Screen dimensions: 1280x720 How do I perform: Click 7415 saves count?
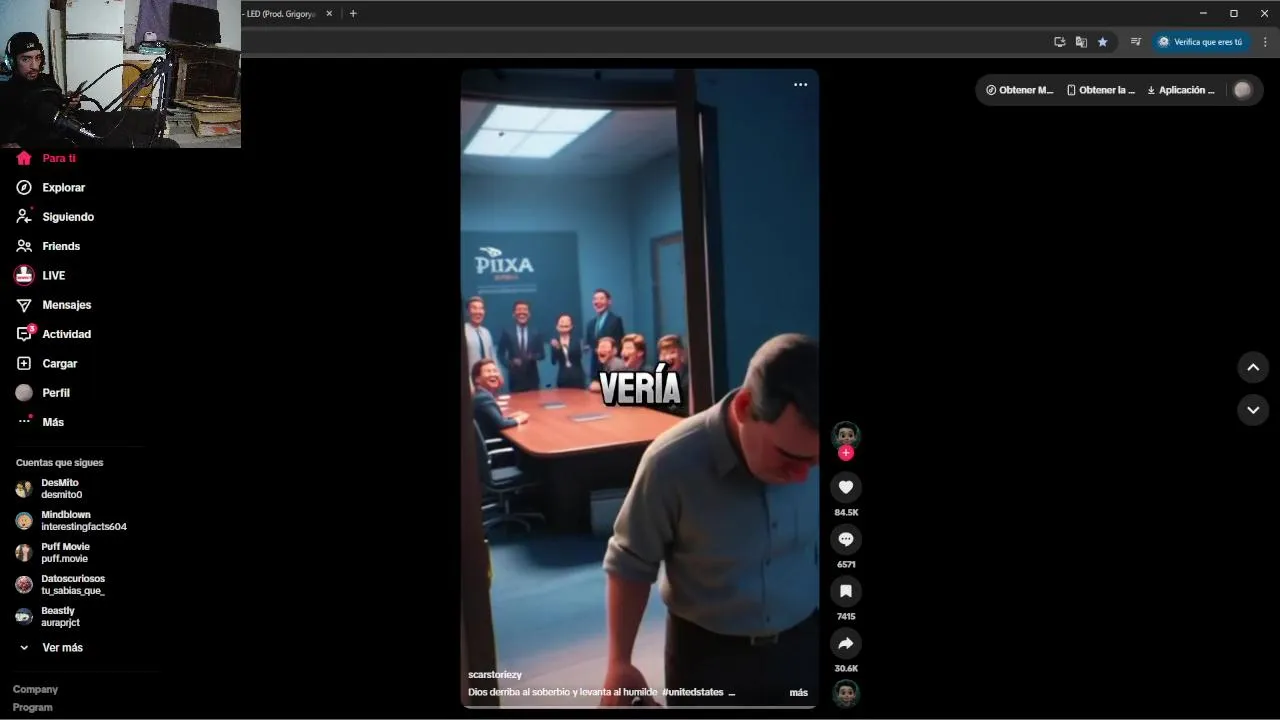[x=846, y=616]
